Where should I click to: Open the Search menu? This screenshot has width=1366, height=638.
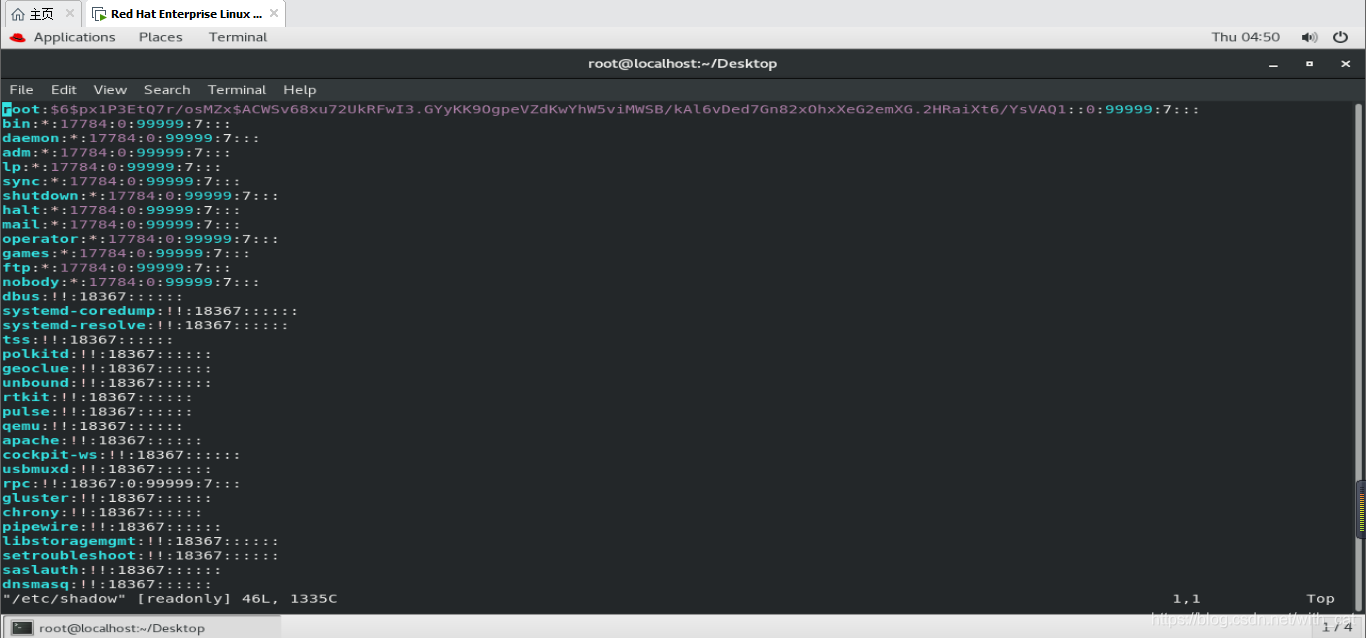pyautogui.click(x=167, y=89)
